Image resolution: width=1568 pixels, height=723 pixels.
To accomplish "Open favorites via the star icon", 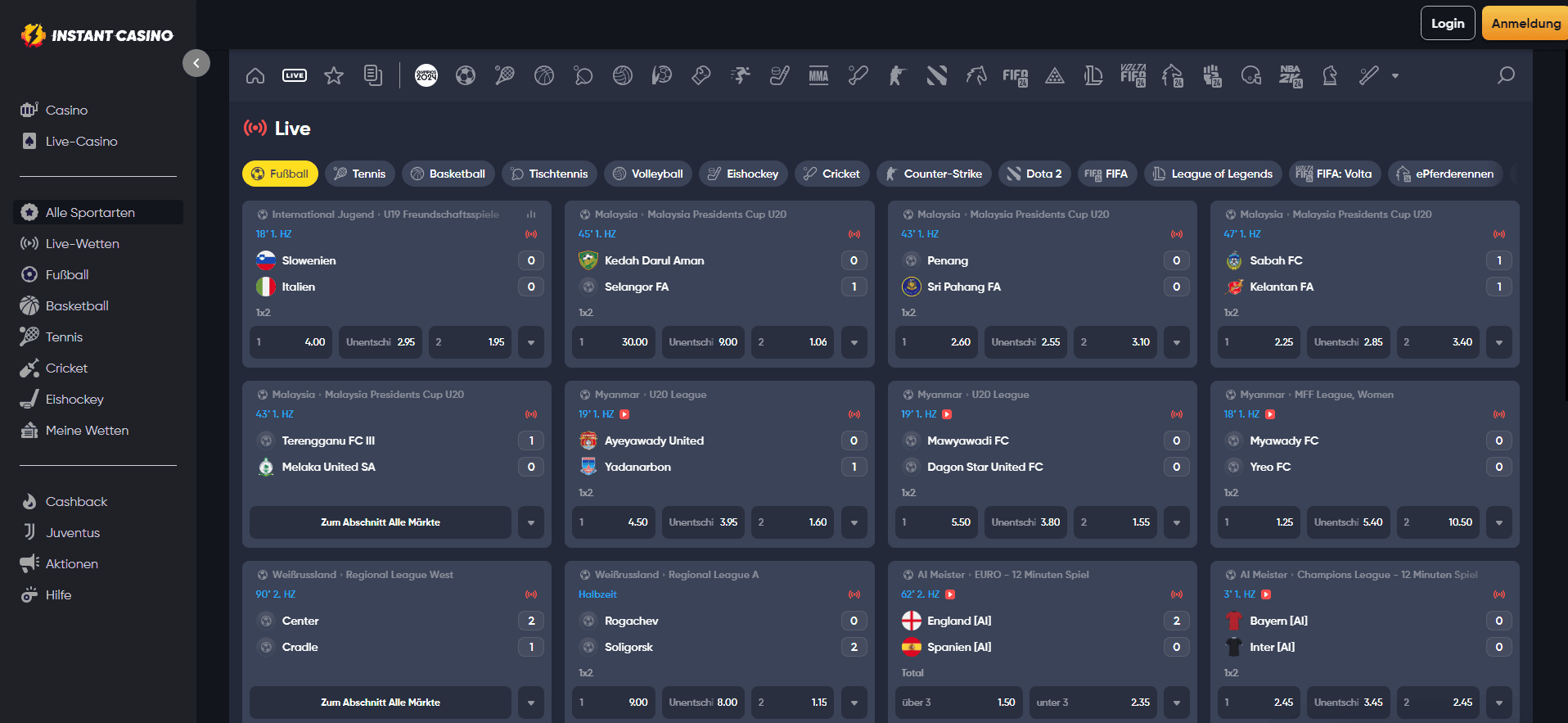I will pos(334,76).
